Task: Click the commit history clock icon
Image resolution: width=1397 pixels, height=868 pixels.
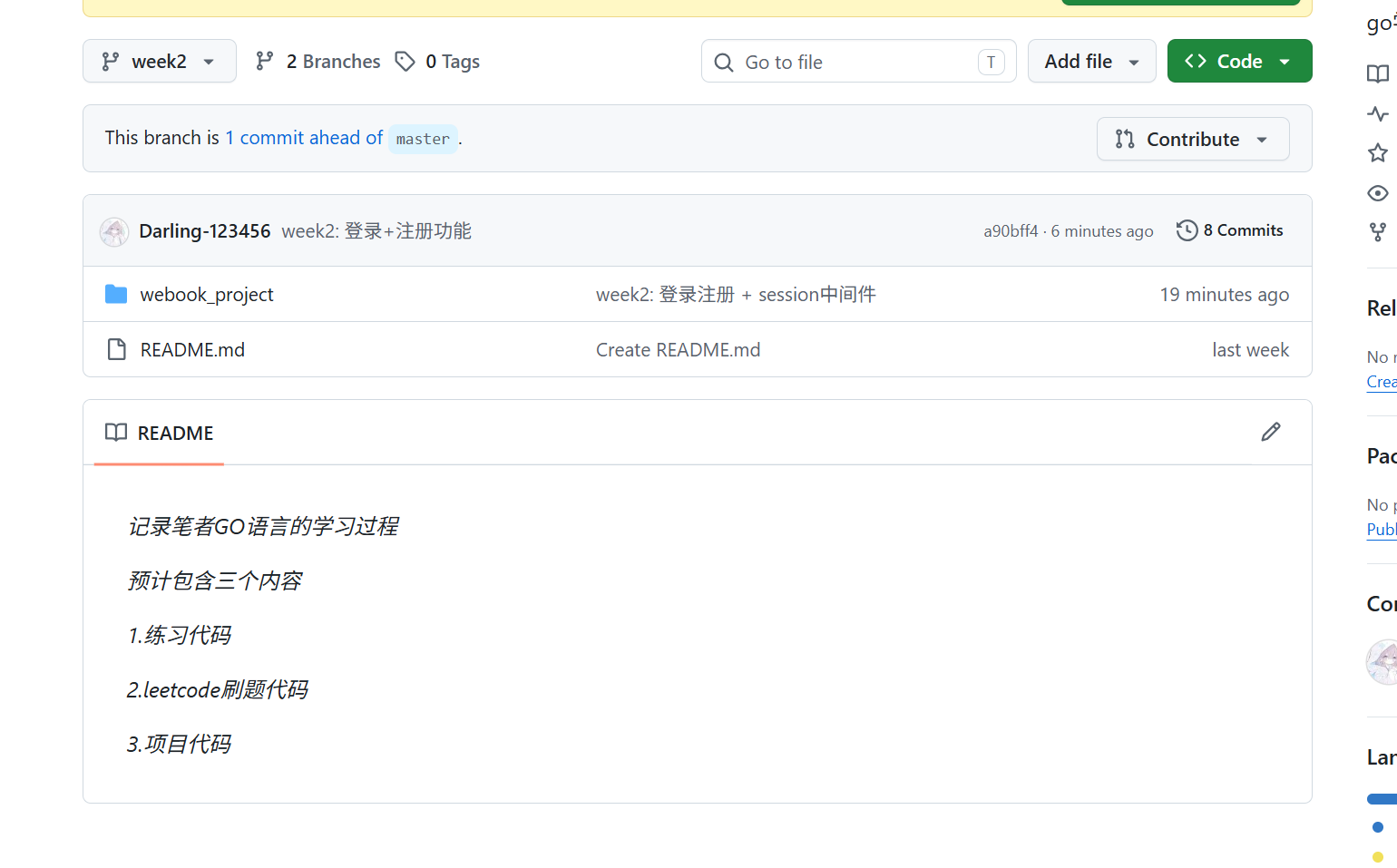Action: [x=1187, y=230]
